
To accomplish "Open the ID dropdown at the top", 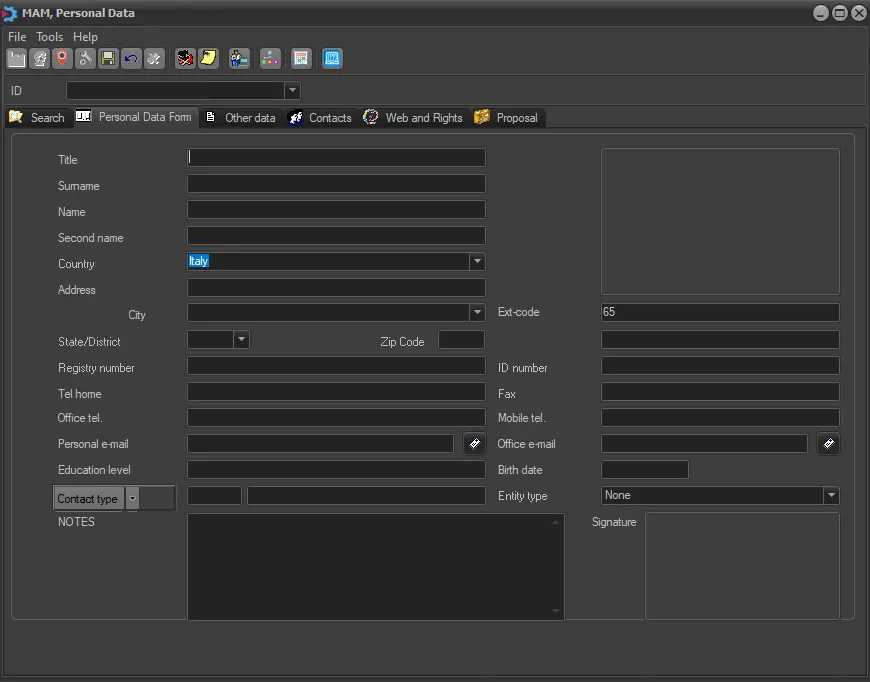I will (292, 91).
